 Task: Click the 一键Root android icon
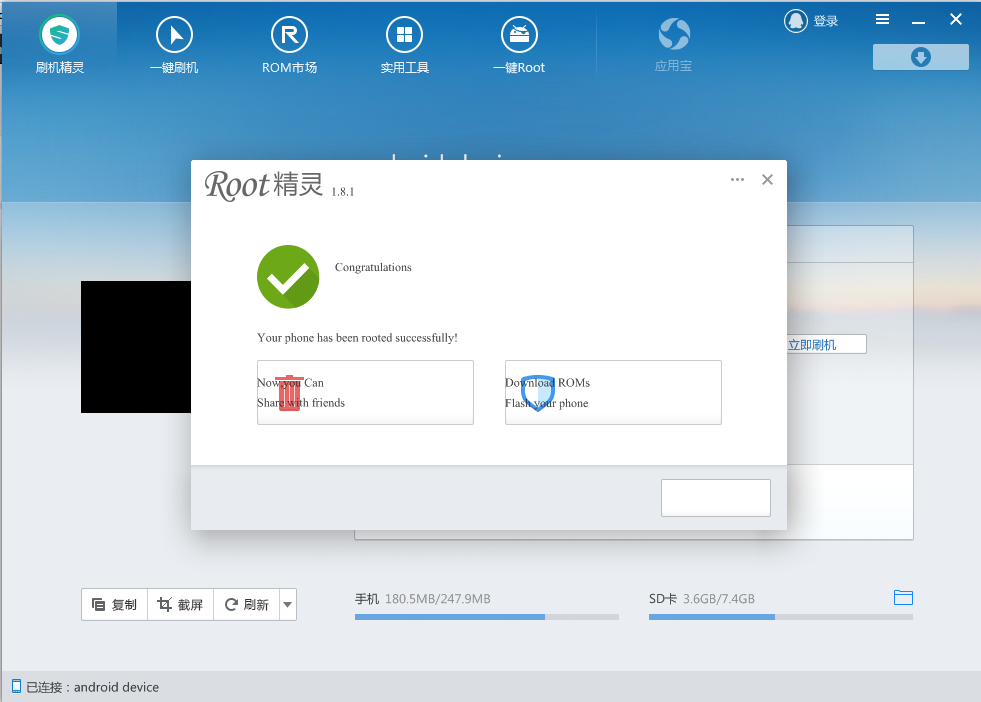click(x=519, y=37)
